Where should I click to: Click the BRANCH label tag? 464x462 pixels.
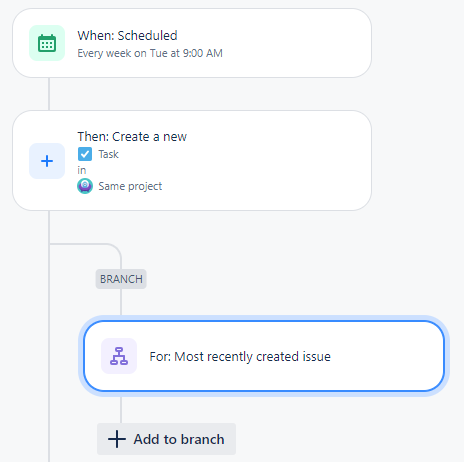click(x=121, y=279)
